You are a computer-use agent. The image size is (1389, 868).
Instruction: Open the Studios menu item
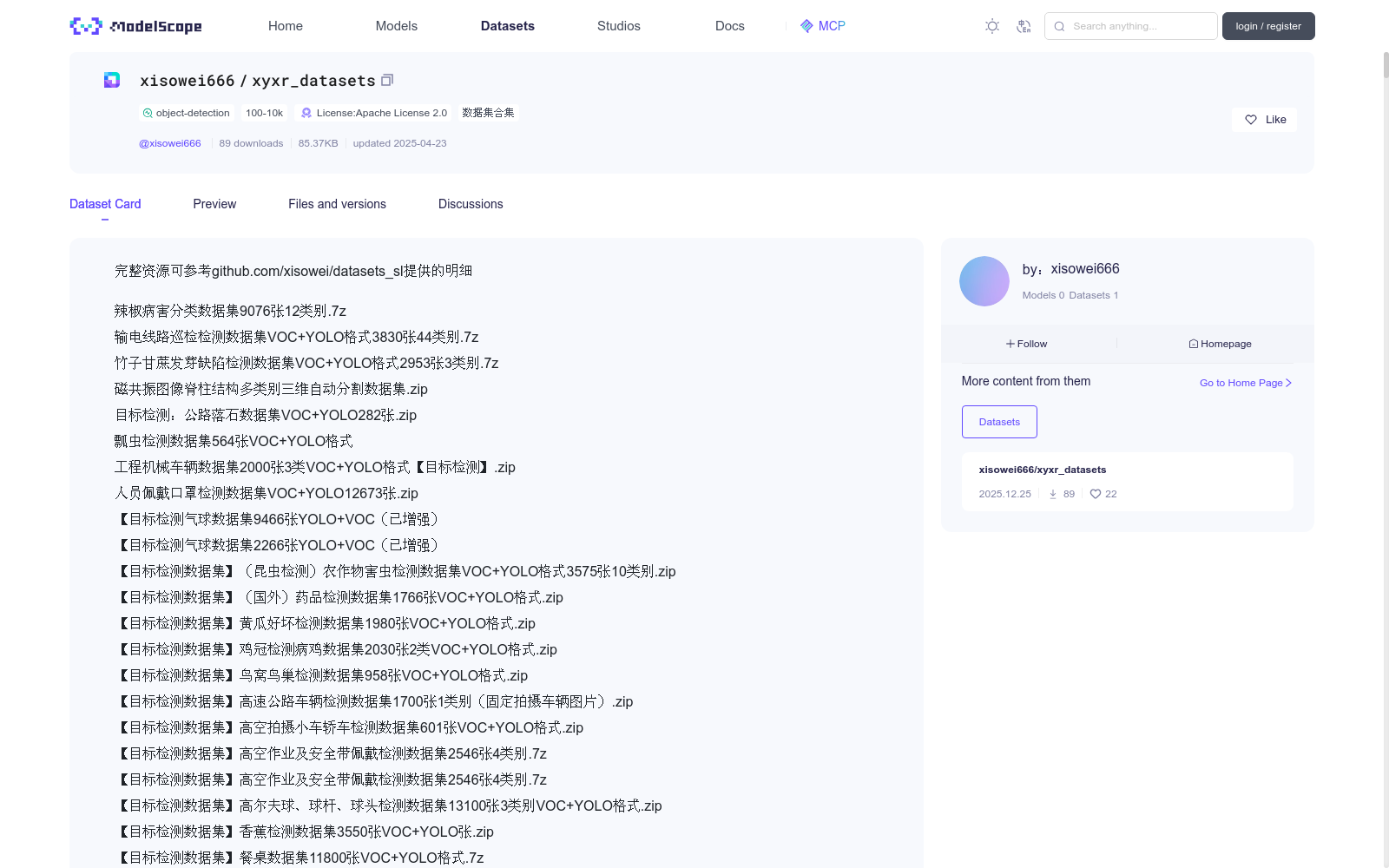click(619, 26)
